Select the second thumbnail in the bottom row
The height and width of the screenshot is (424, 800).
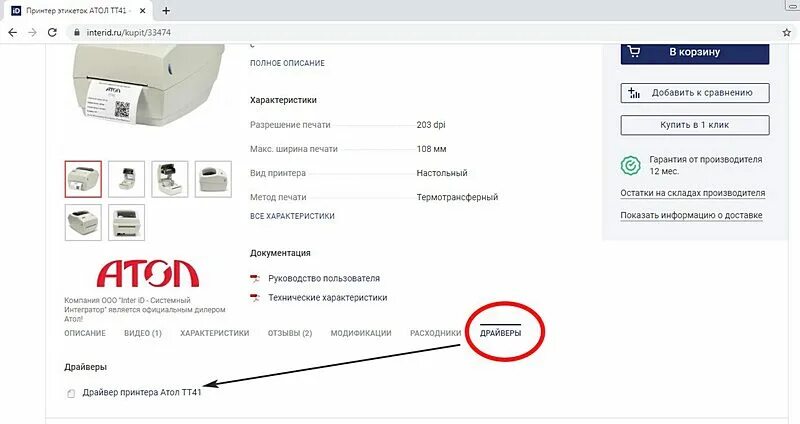[127, 222]
